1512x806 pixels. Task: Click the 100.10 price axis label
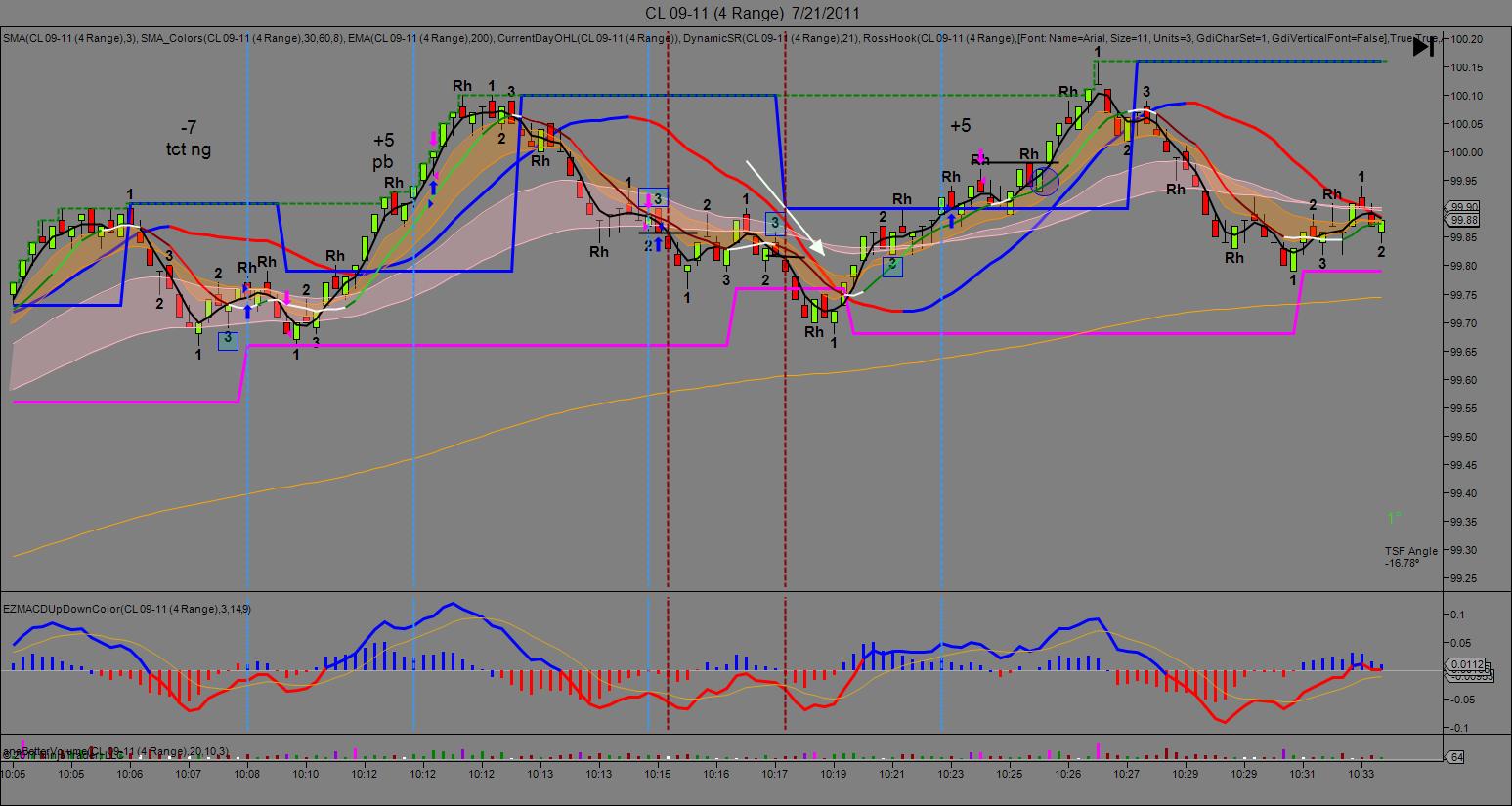1467,96
